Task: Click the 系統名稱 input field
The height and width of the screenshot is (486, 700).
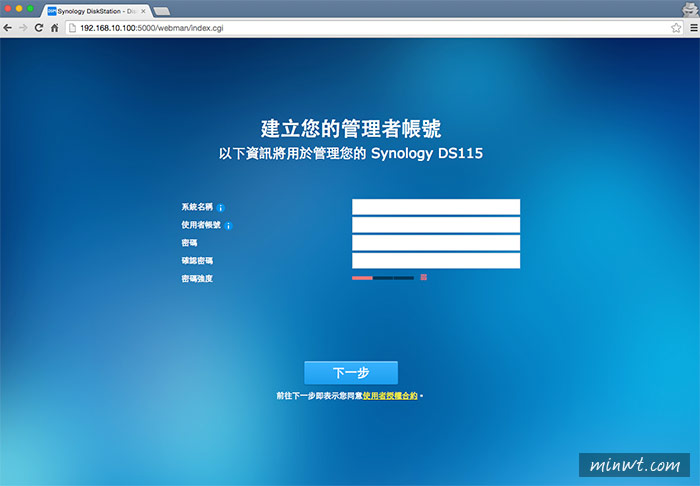Action: 436,207
